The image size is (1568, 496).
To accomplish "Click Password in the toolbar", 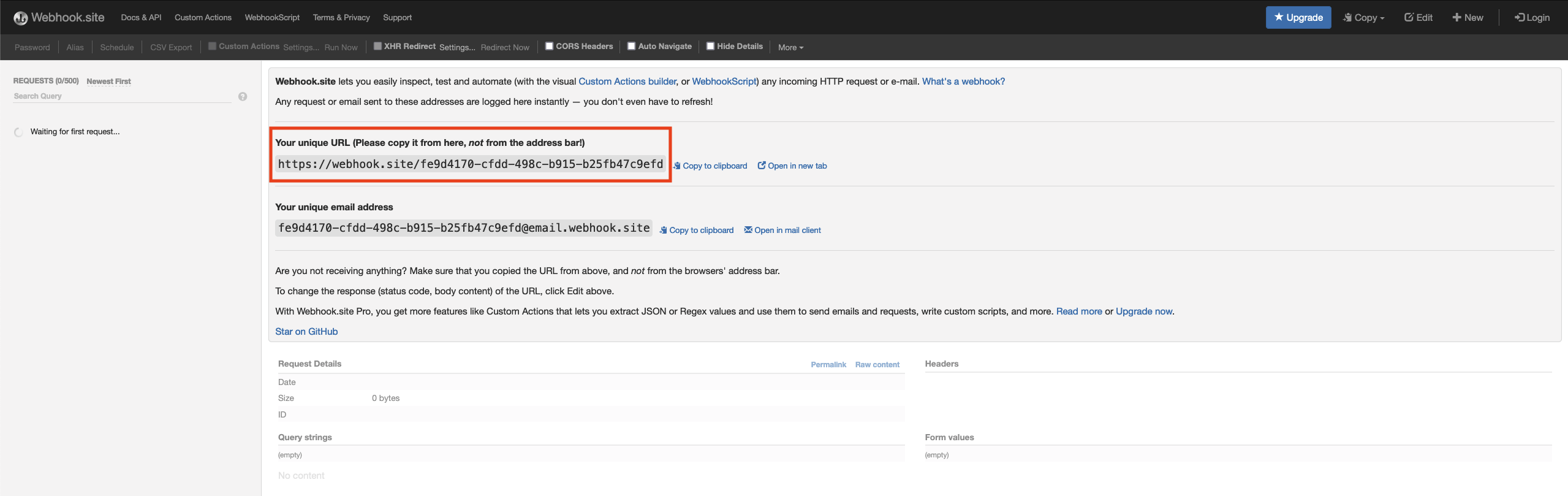I will (32, 47).
